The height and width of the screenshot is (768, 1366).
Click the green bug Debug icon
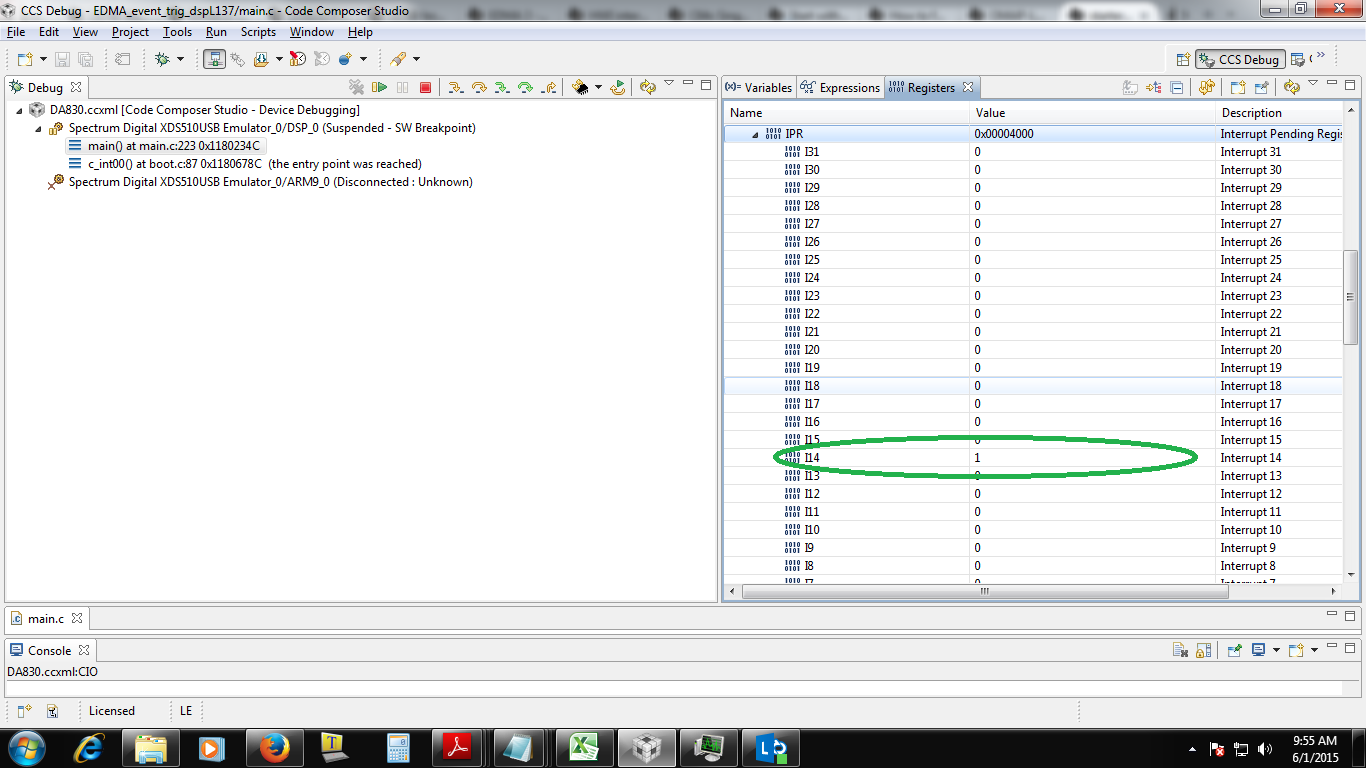coord(163,59)
